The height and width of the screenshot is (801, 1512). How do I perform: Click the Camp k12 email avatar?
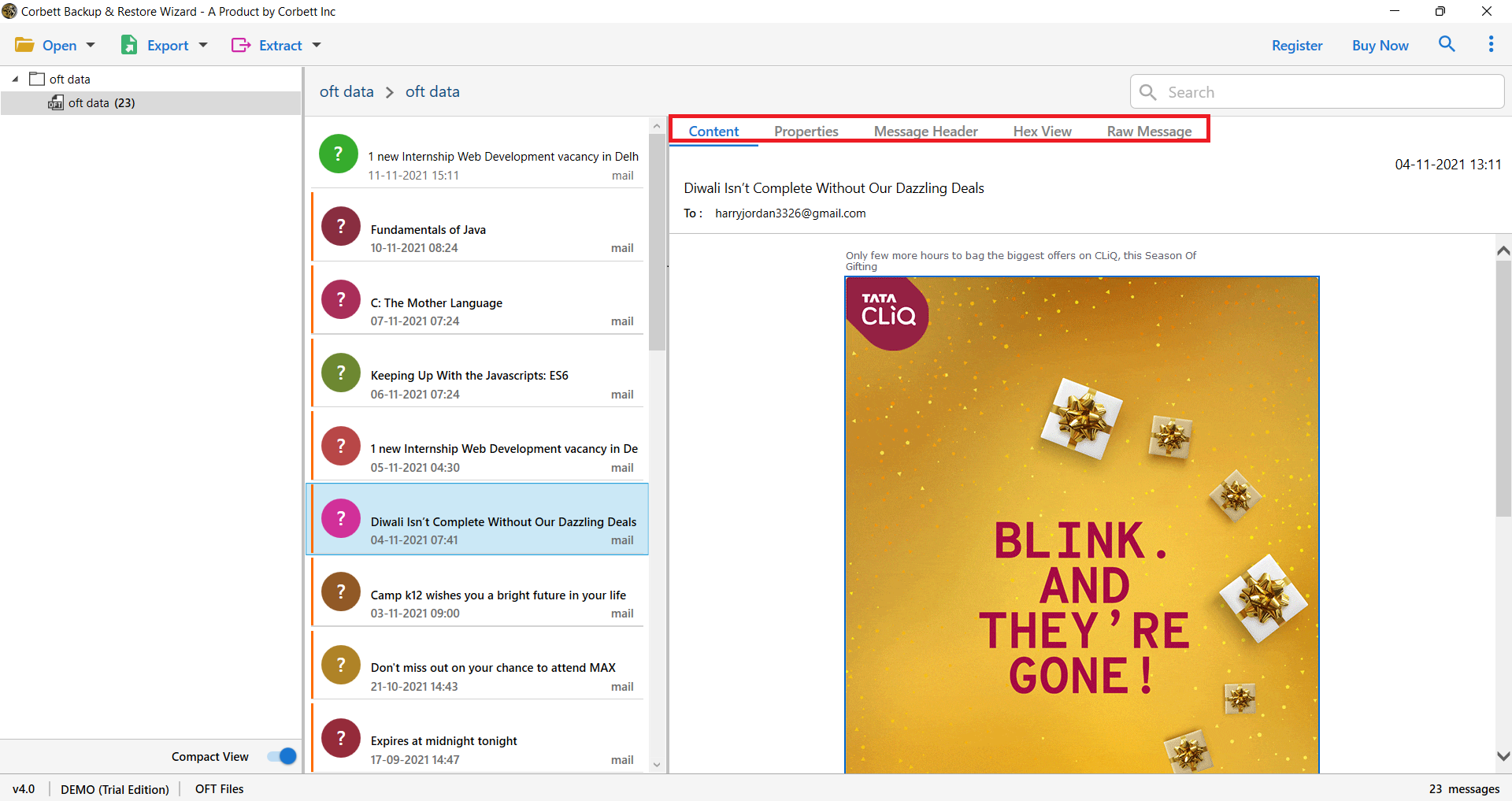click(x=341, y=591)
